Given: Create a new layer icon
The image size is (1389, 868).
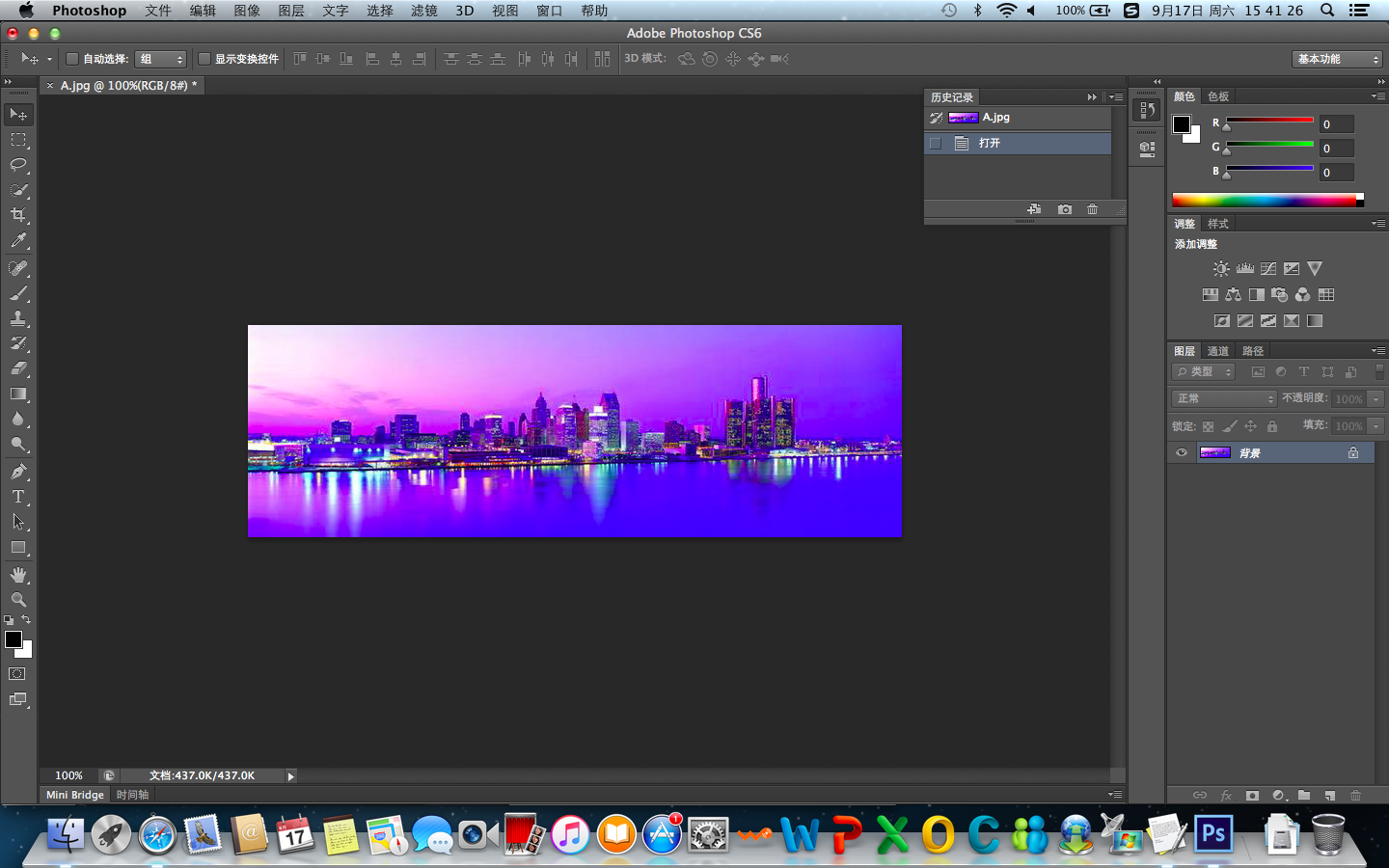Looking at the screenshot, I should click(1330, 796).
